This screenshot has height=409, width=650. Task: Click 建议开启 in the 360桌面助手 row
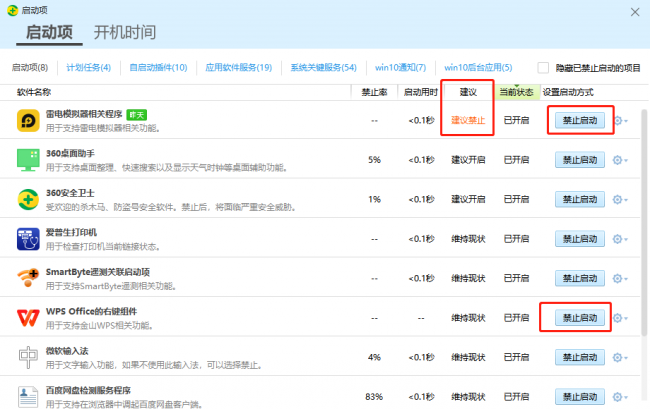tap(468, 160)
